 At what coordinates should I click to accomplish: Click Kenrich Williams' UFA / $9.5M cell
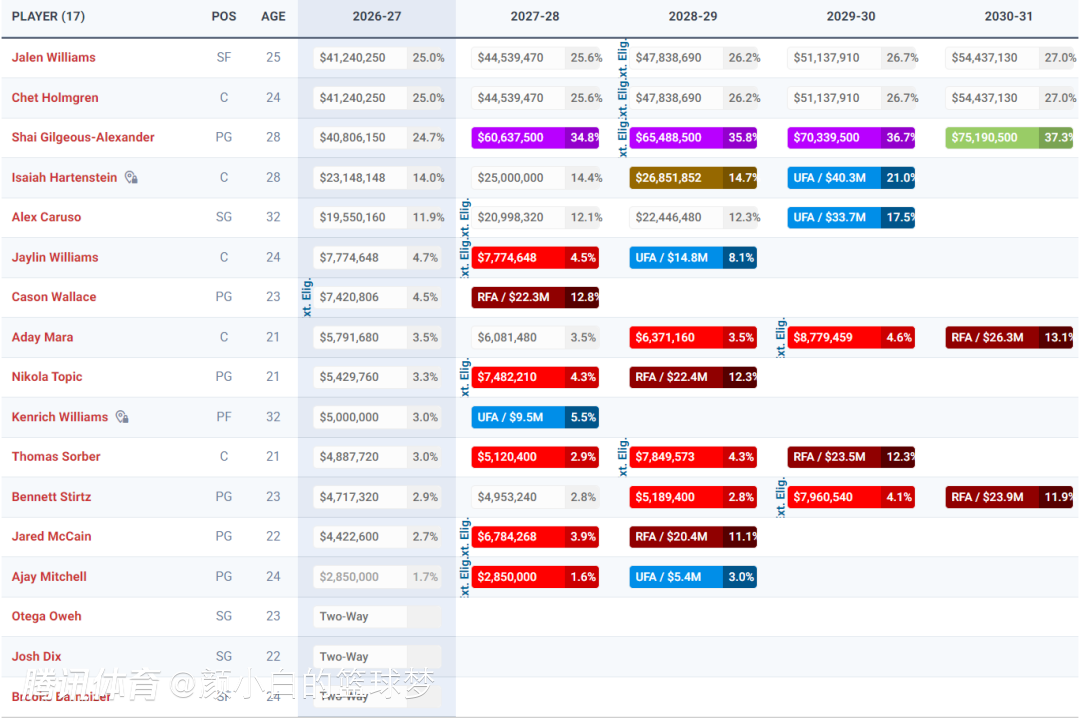[x=535, y=417]
